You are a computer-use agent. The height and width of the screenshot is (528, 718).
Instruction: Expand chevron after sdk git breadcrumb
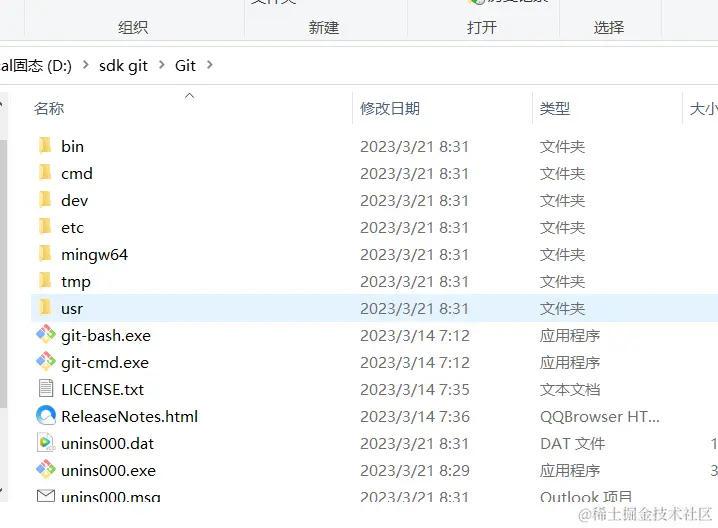[x=162, y=65]
